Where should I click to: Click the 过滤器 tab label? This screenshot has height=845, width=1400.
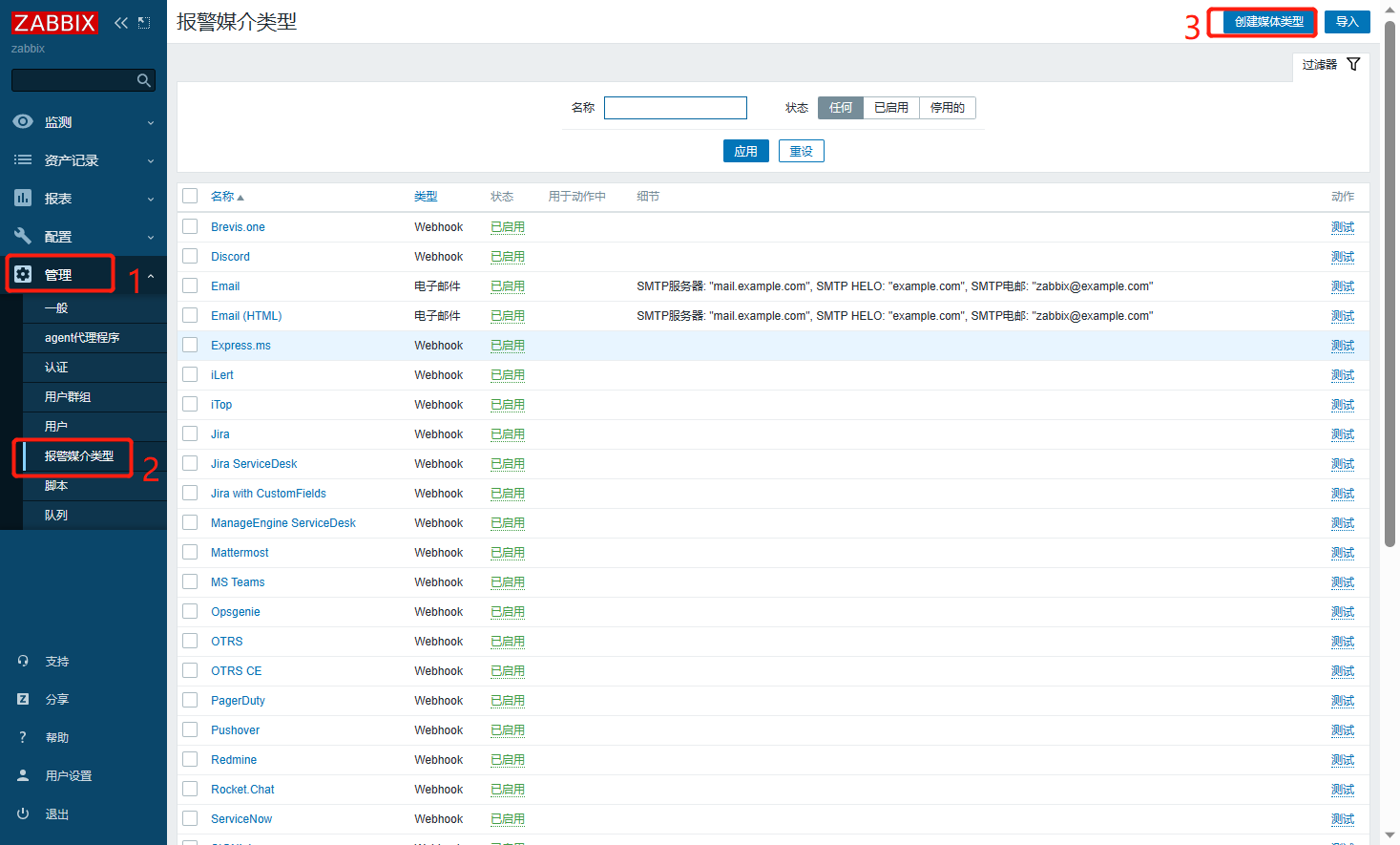point(1320,65)
